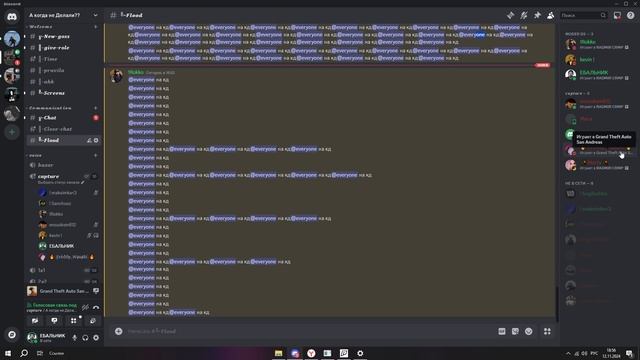Open the Threads icon in channel header
Screen dimensions: 640x360
click(x=511, y=15)
